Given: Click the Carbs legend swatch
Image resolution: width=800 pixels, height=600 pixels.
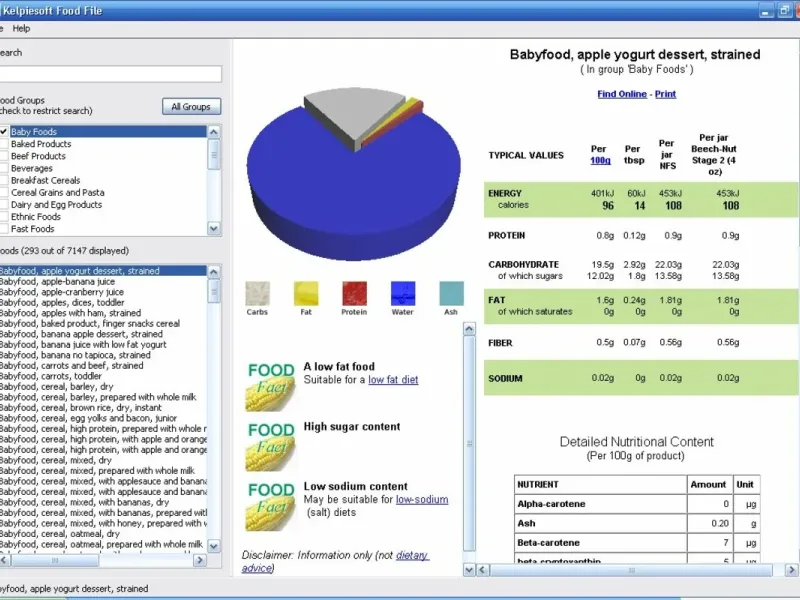Looking at the screenshot, I should [257, 293].
